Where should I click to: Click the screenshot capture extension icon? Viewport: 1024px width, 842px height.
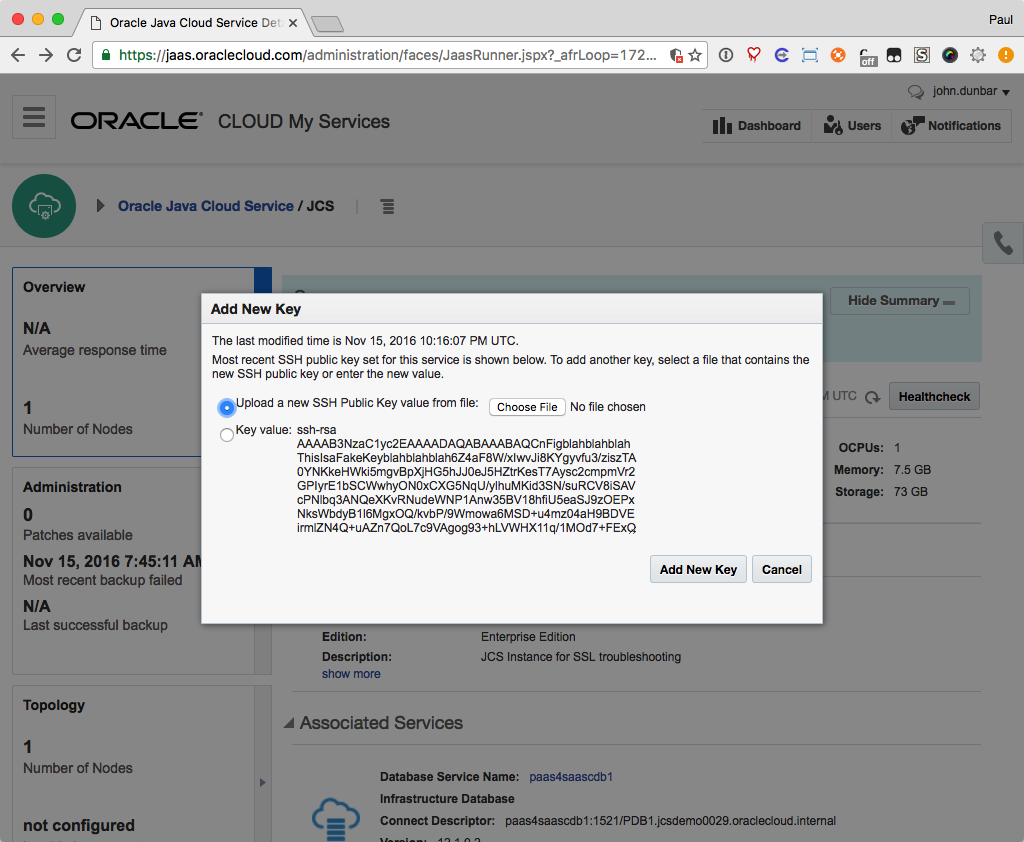tap(810, 56)
